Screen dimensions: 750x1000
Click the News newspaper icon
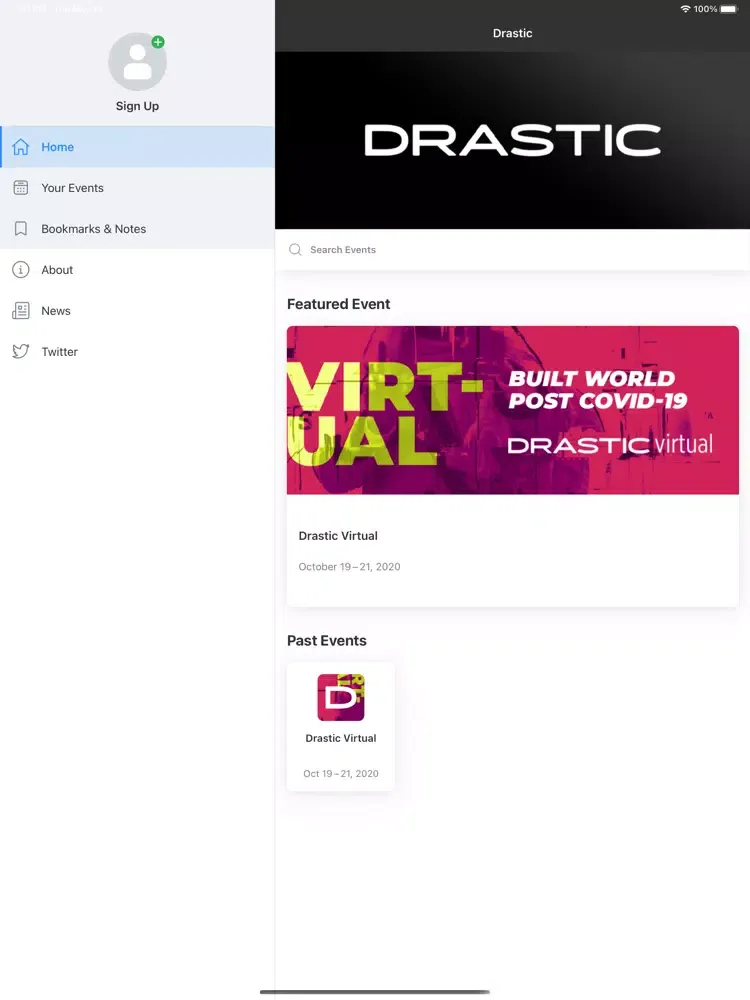tap(21, 311)
